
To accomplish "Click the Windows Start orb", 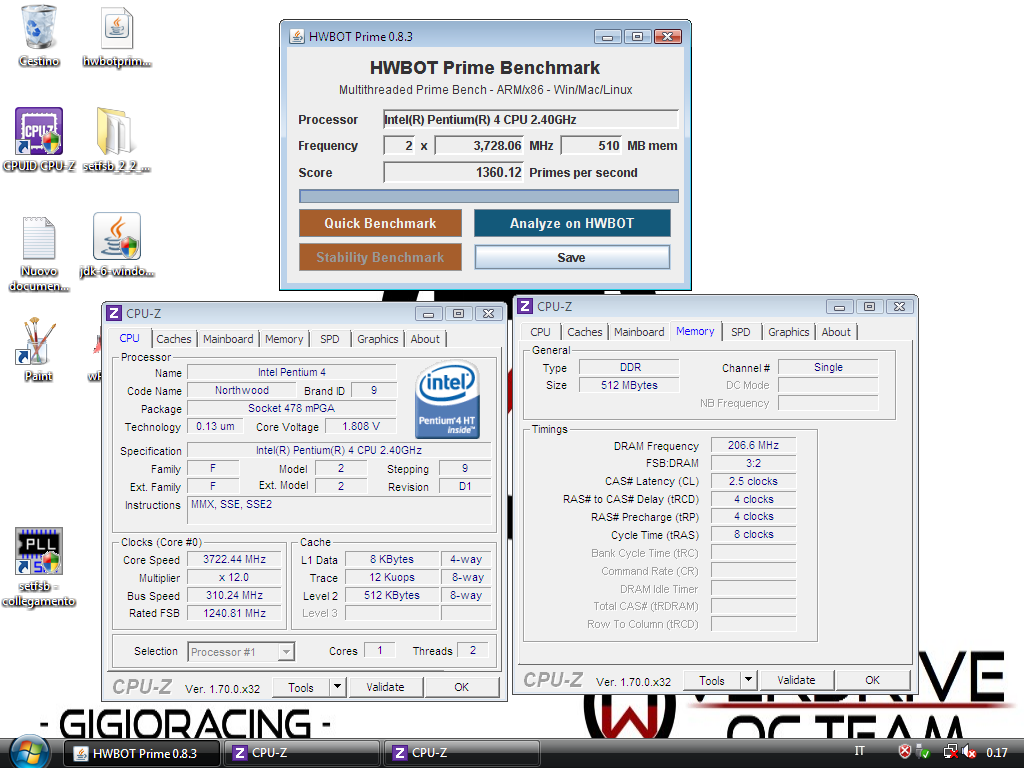I will point(27,752).
